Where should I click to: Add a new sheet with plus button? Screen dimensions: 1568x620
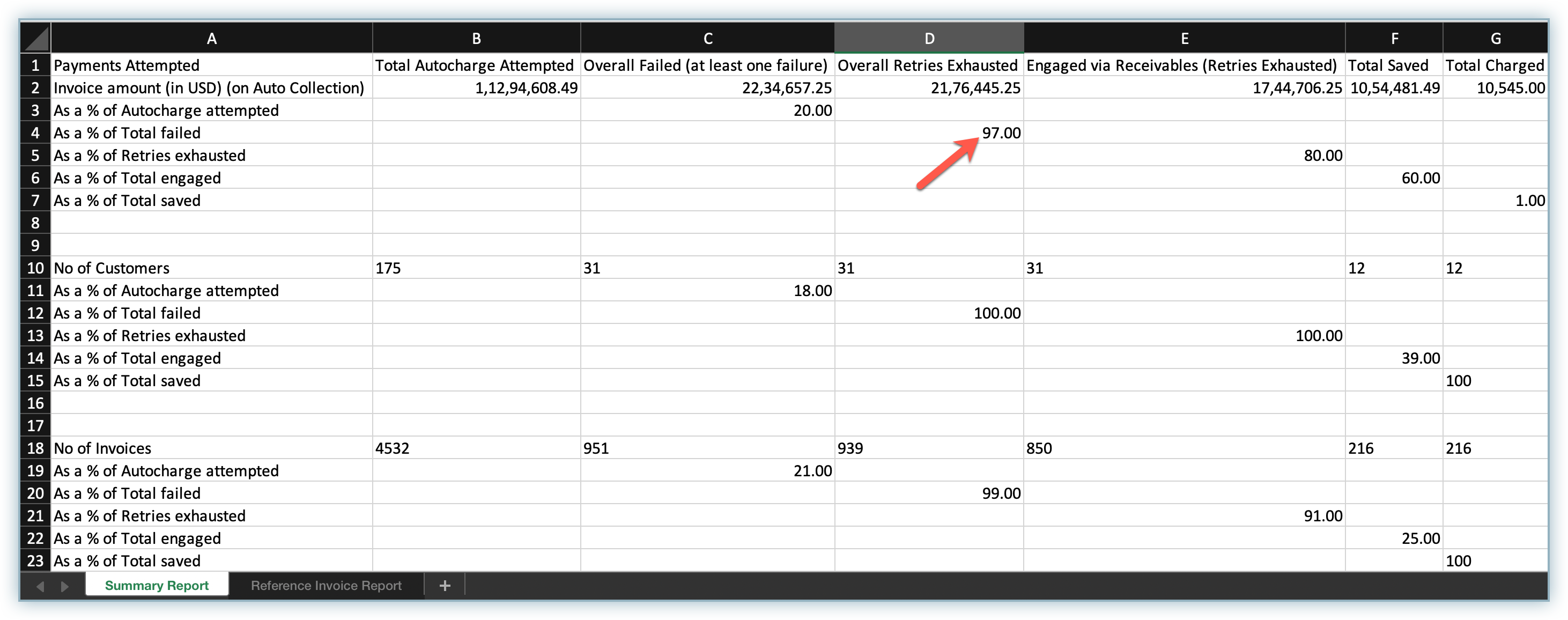(x=445, y=585)
